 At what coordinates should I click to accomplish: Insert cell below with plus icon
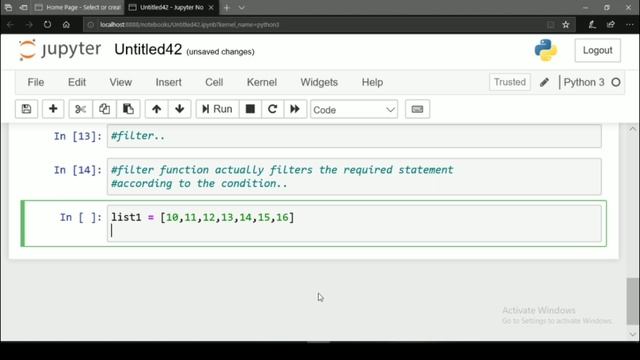click(53, 109)
